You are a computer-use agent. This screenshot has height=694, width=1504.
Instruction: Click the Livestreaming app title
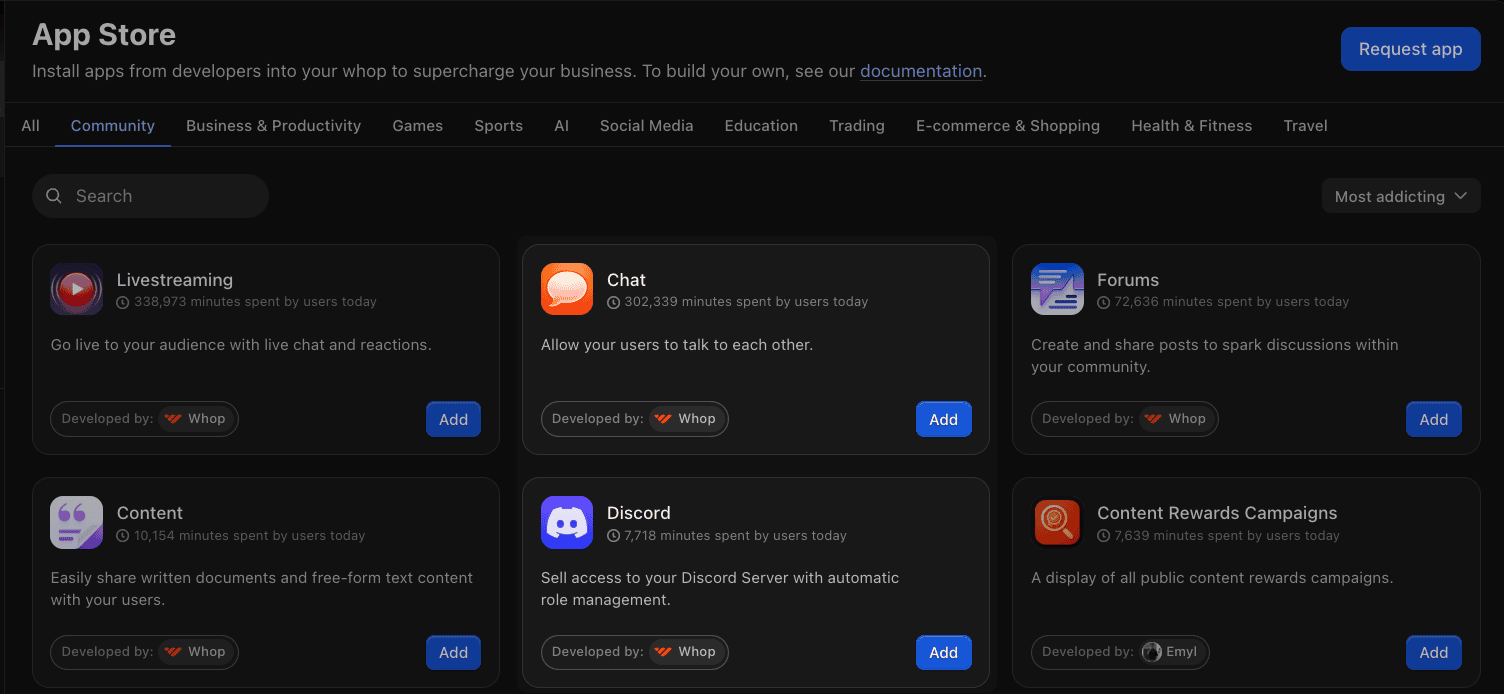pos(175,280)
